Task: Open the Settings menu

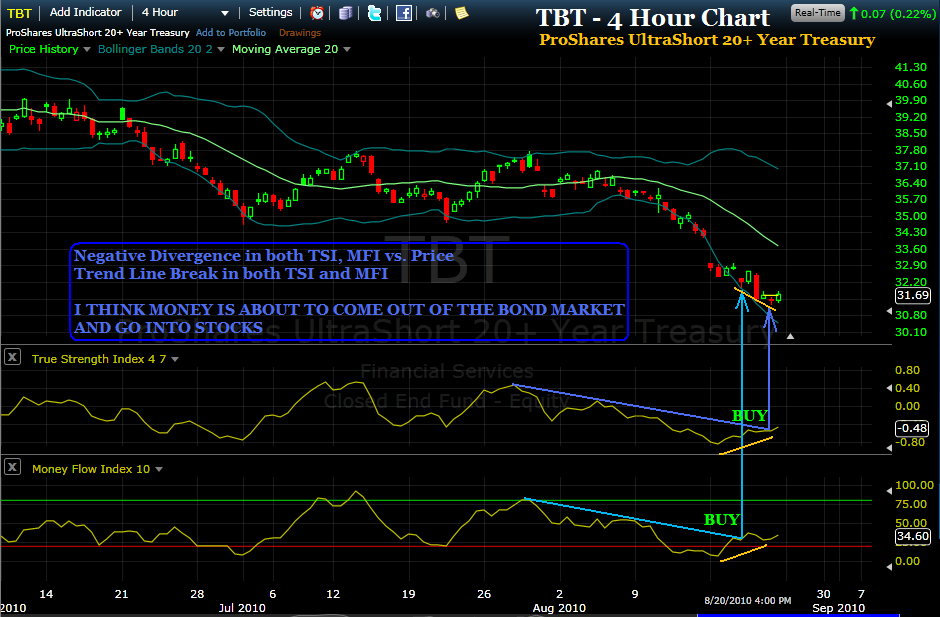Action: pos(270,13)
